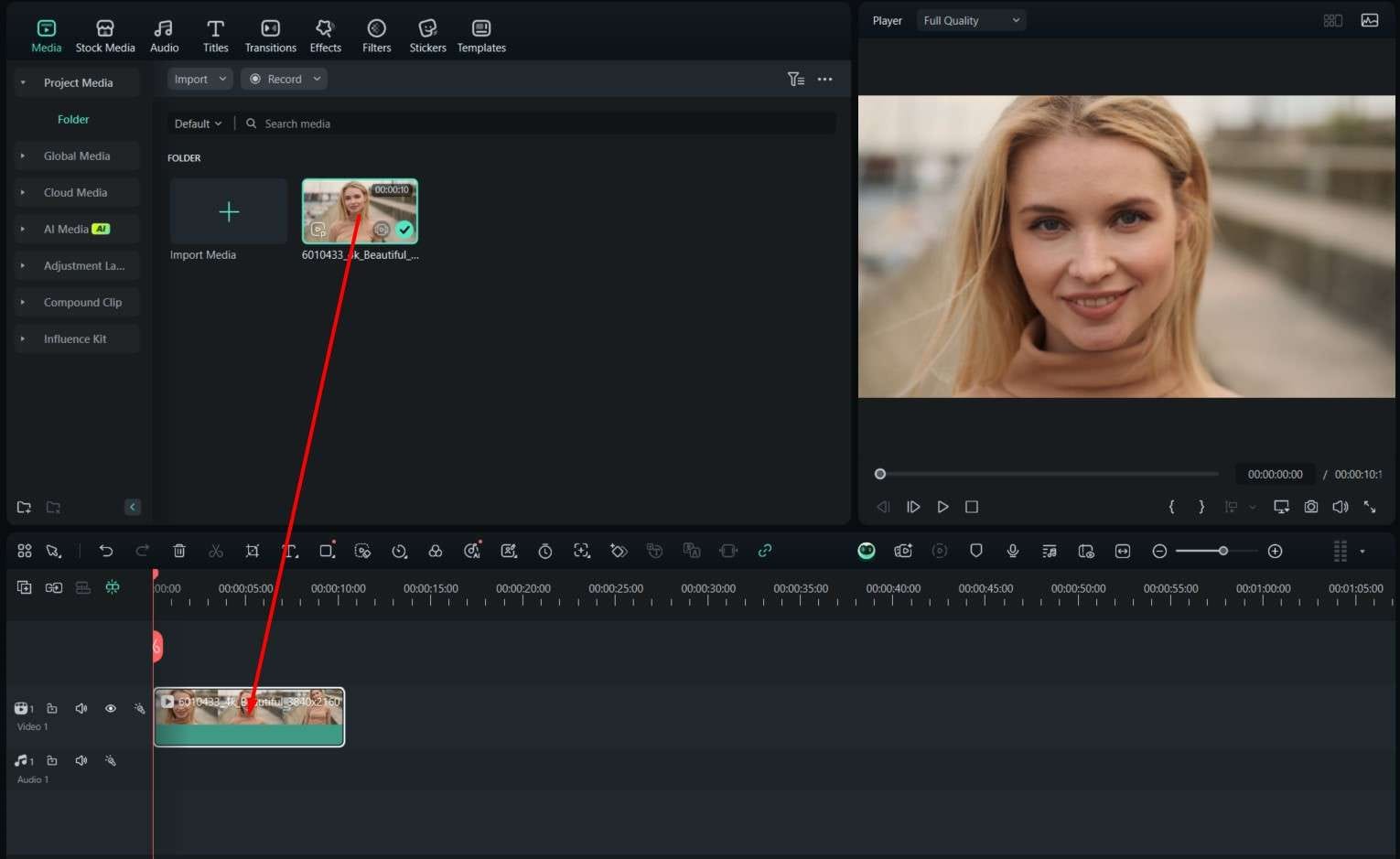The height and width of the screenshot is (859, 1400).
Task: Zoom out timeline with minus icon
Action: 1159,551
